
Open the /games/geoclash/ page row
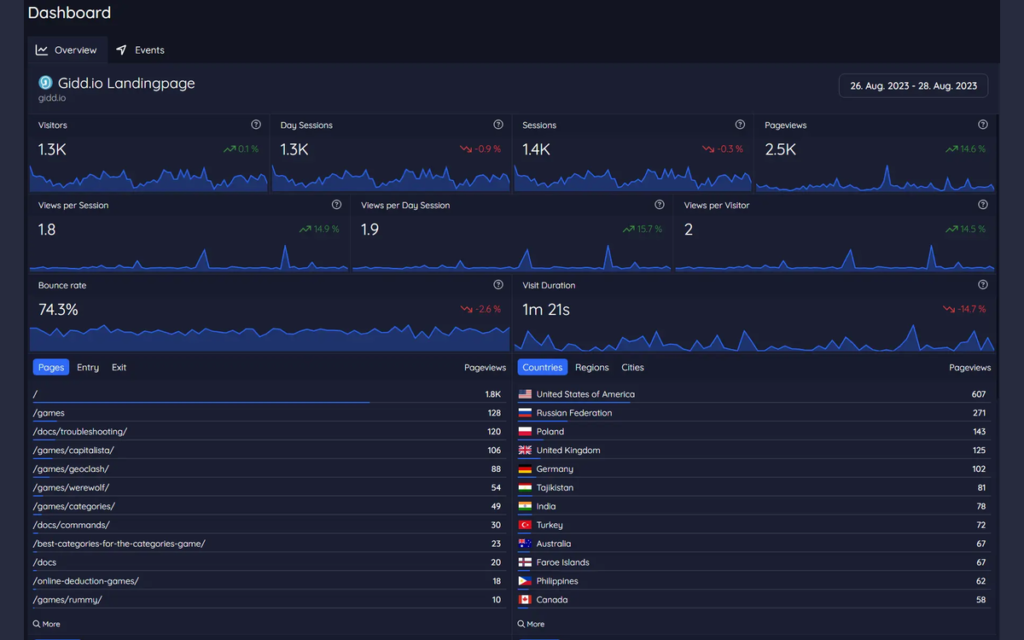pyautogui.click(x=267, y=469)
